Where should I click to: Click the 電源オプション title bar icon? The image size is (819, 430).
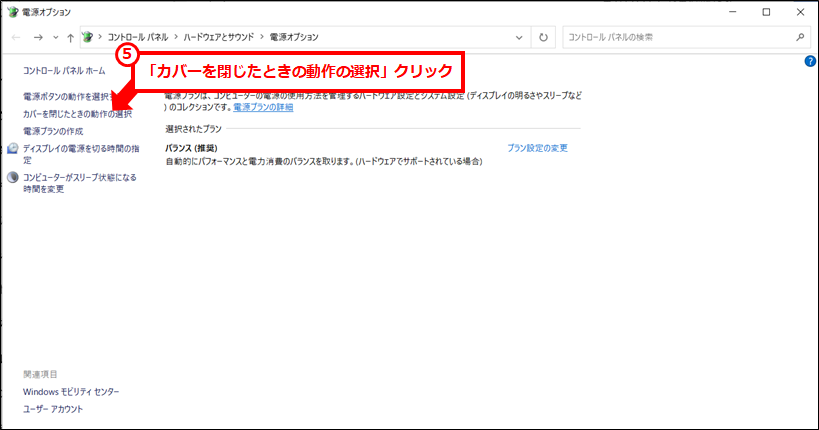(13, 12)
